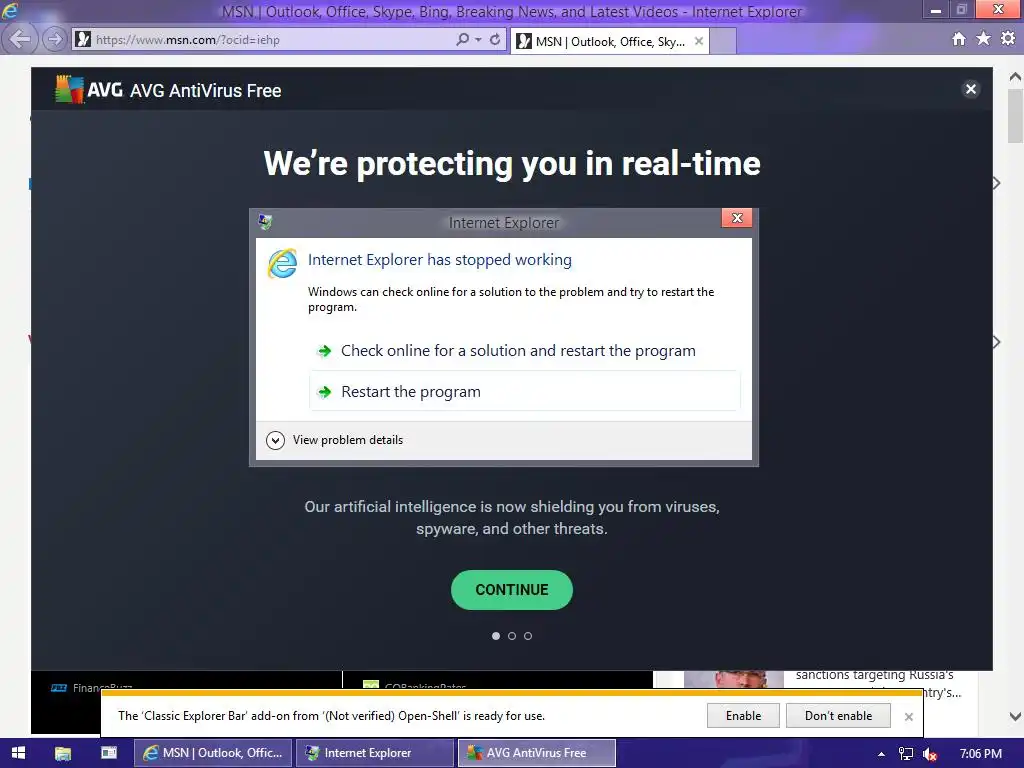Click the MSN site icon in address bar

(x=83, y=39)
